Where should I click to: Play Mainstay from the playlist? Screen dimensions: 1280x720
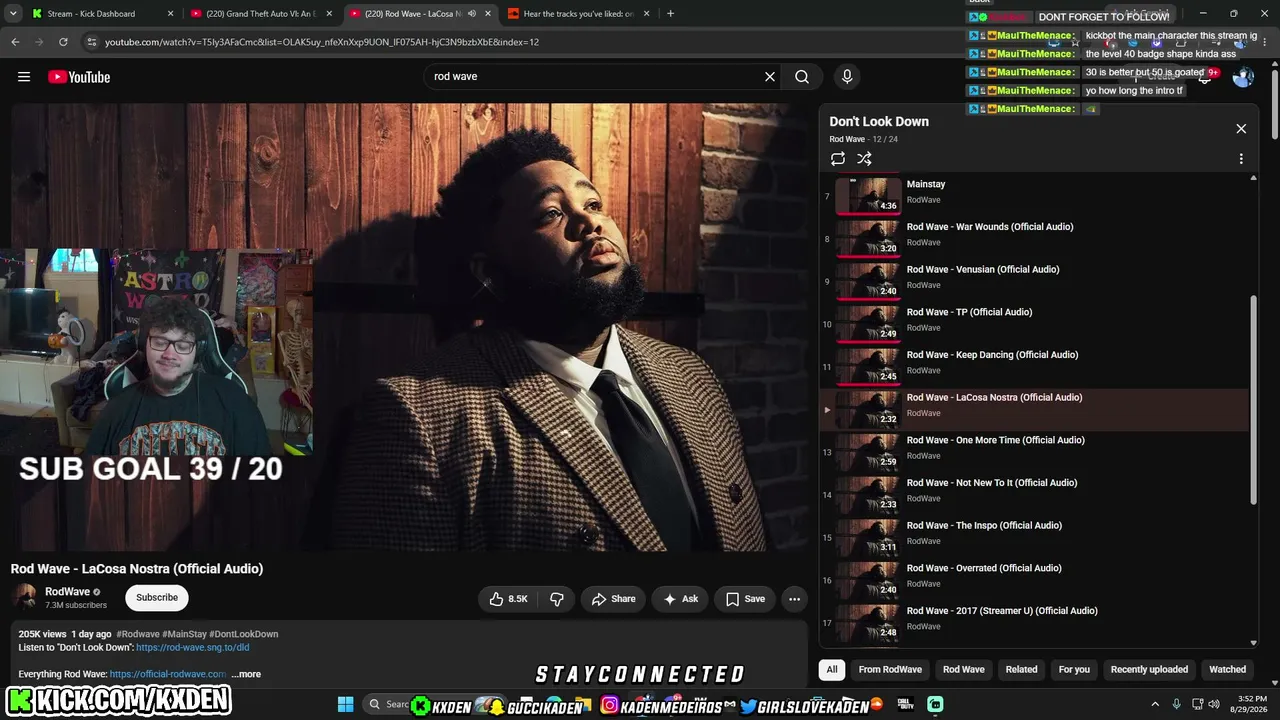[x=1035, y=194]
